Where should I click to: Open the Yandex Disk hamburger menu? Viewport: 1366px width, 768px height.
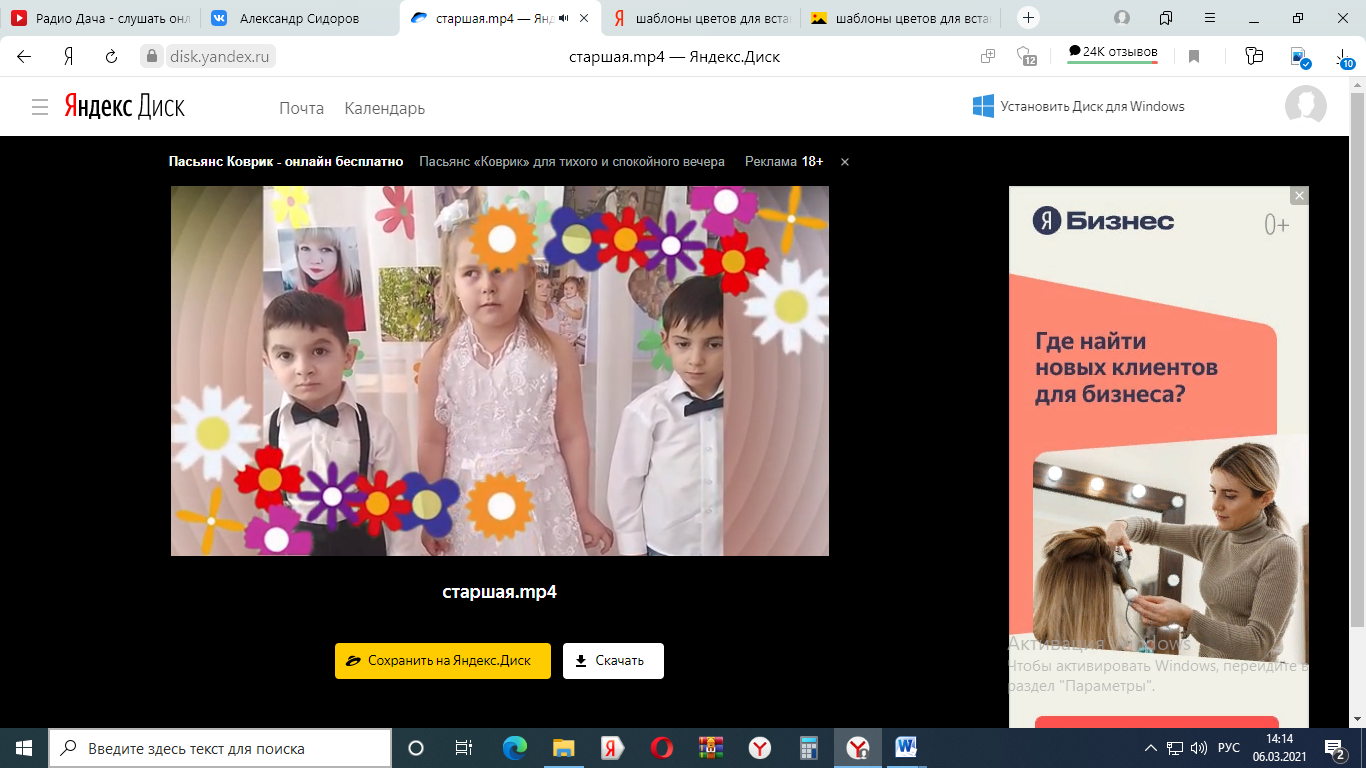click(x=40, y=107)
